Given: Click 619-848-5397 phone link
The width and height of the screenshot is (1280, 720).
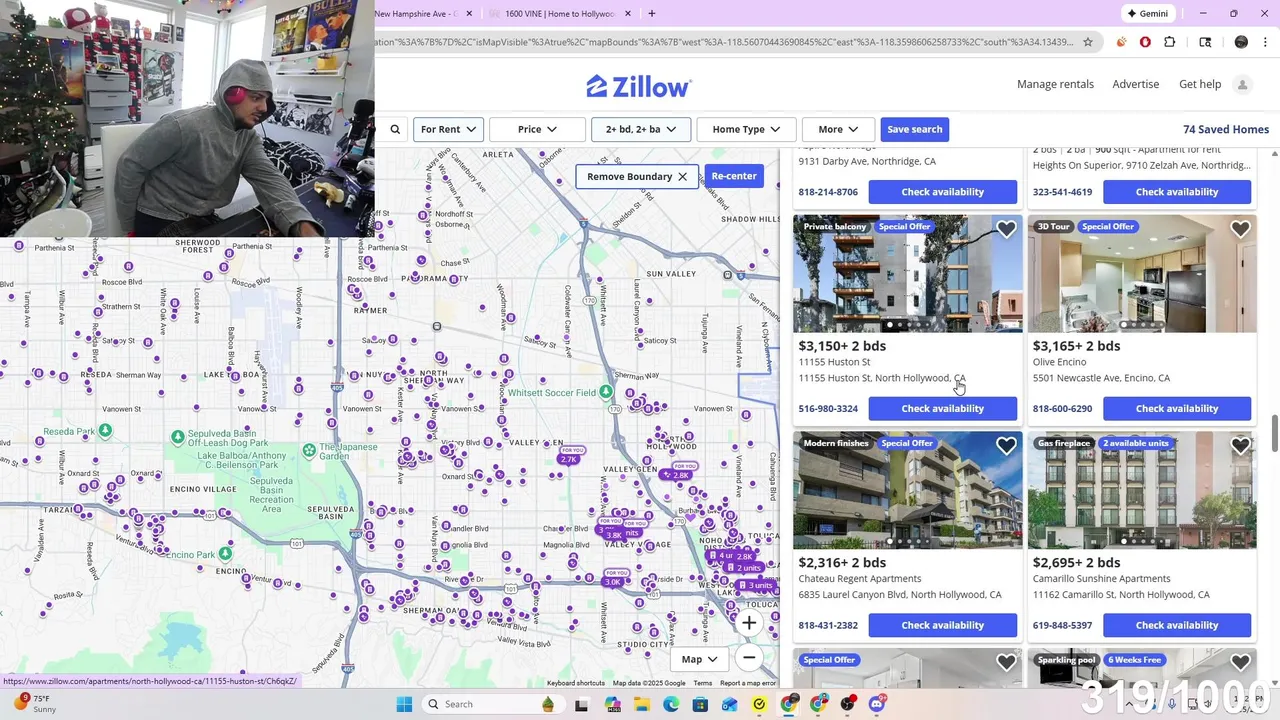Looking at the screenshot, I should click(x=1062, y=626).
